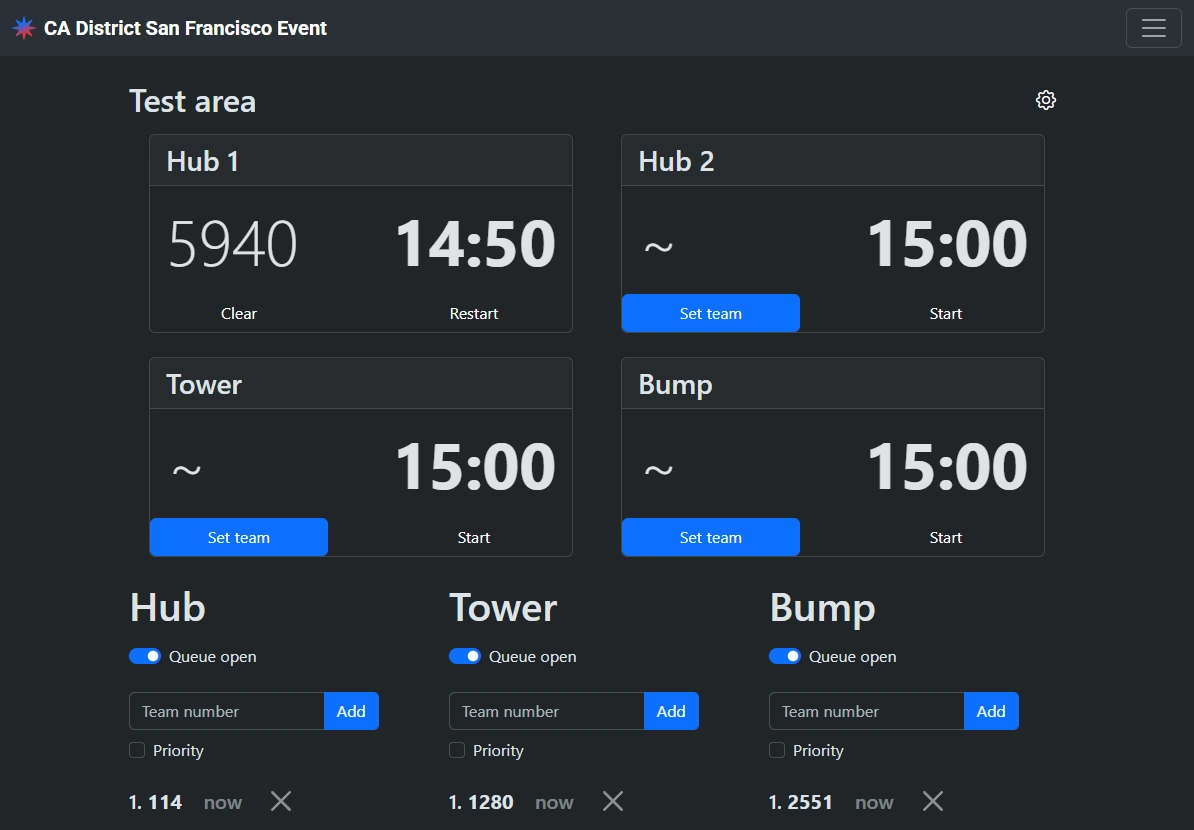Click the starburst logo in header

pos(24,28)
